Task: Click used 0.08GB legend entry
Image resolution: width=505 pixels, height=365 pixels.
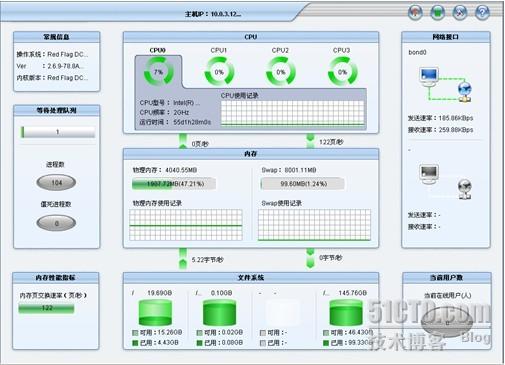Action: (x=220, y=342)
